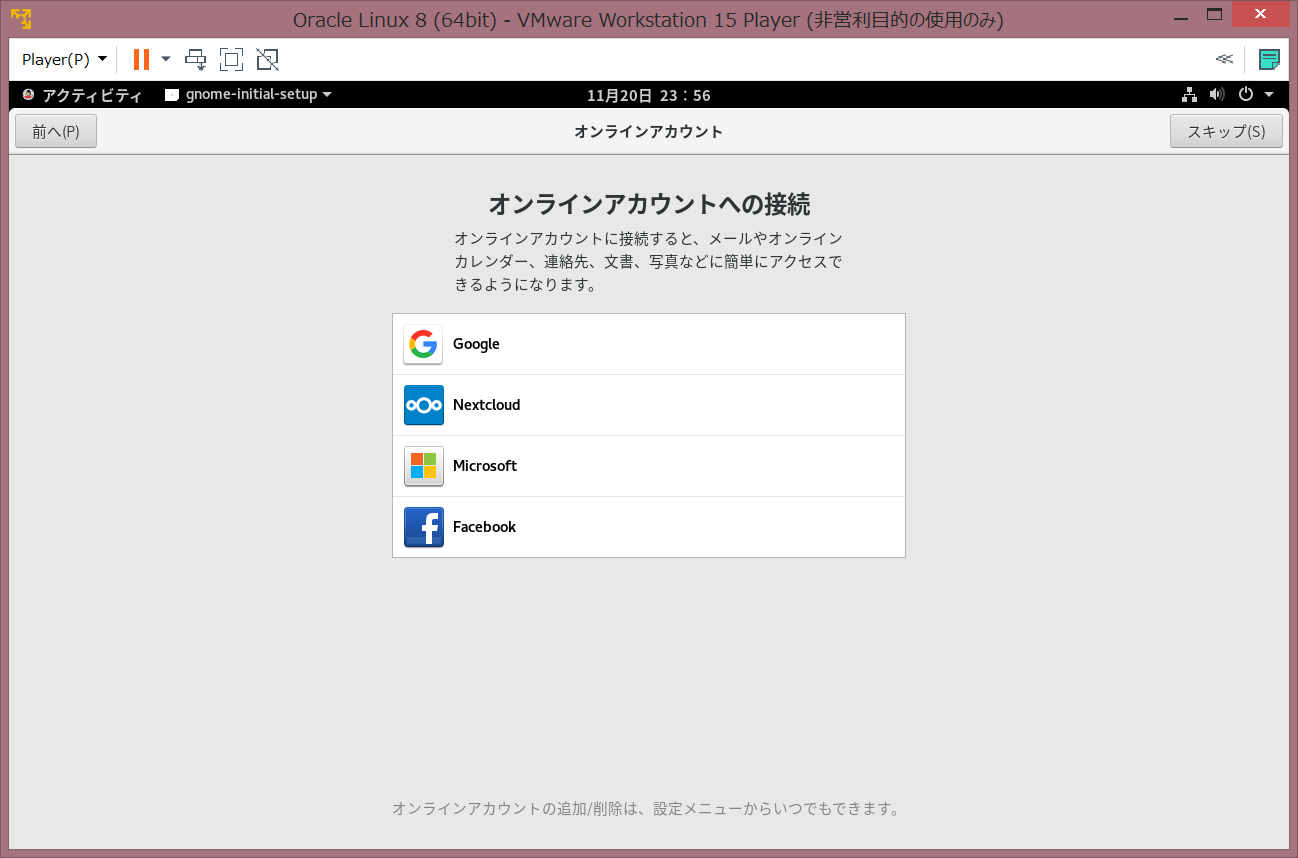This screenshot has width=1298, height=858.
Task: Select the Microsoft account row label
Action: pyautogui.click(x=485, y=466)
